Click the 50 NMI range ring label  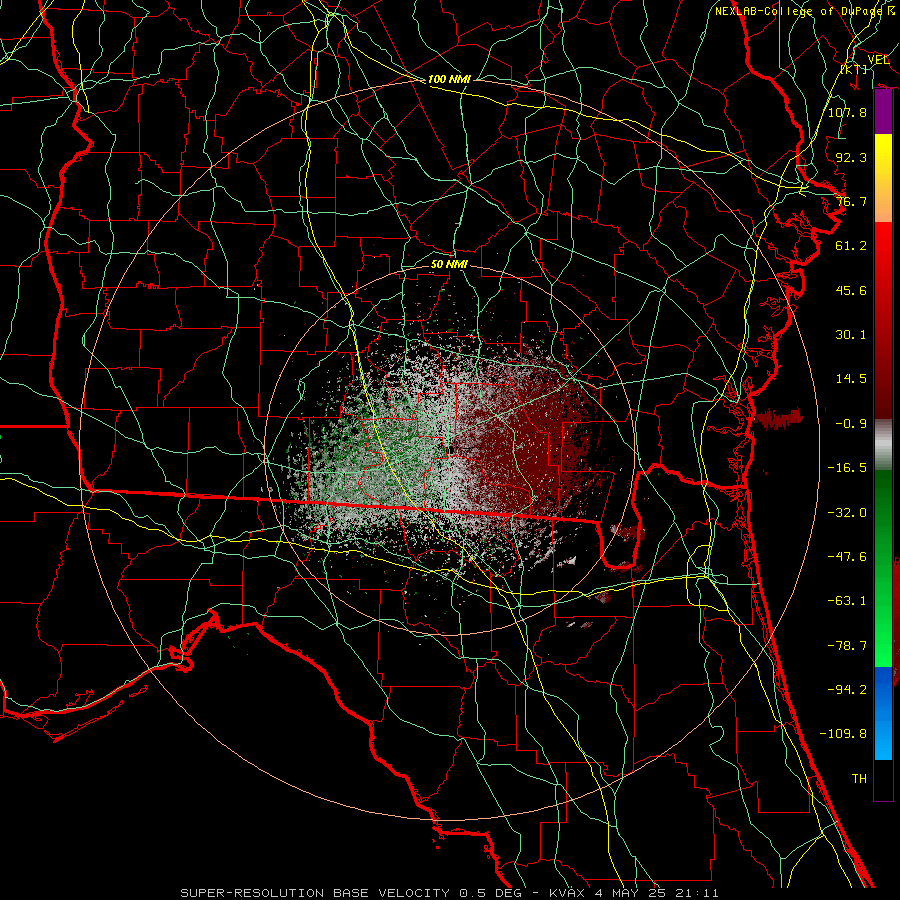449,264
